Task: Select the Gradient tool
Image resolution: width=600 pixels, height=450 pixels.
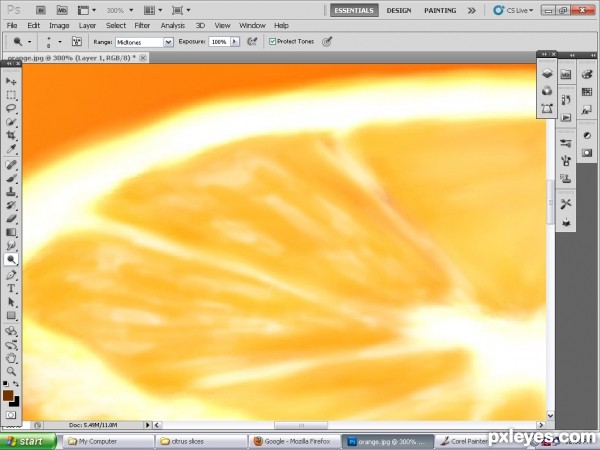Action: click(11, 232)
